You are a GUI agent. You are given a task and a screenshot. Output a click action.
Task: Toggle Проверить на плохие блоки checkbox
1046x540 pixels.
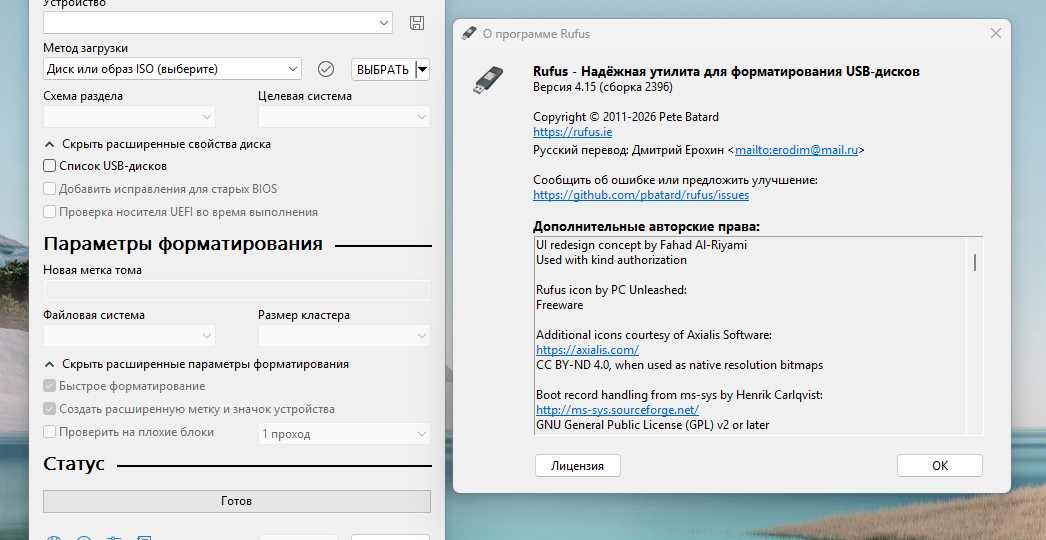click(49, 432)
